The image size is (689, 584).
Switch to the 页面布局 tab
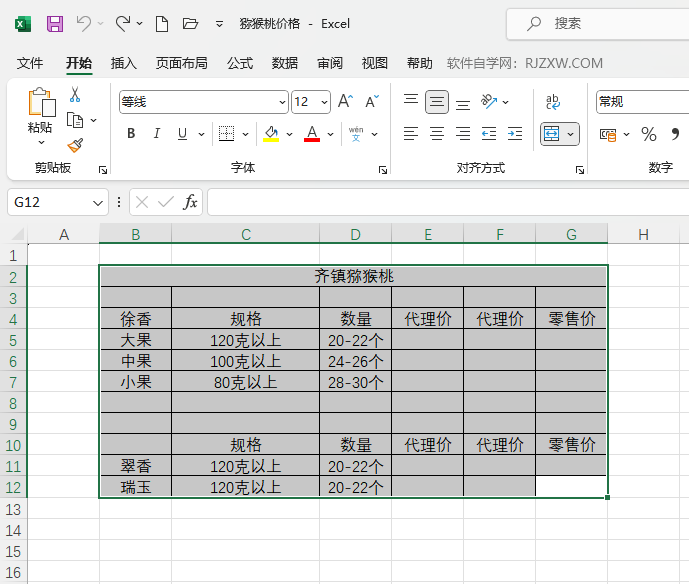tap(181, 63)
